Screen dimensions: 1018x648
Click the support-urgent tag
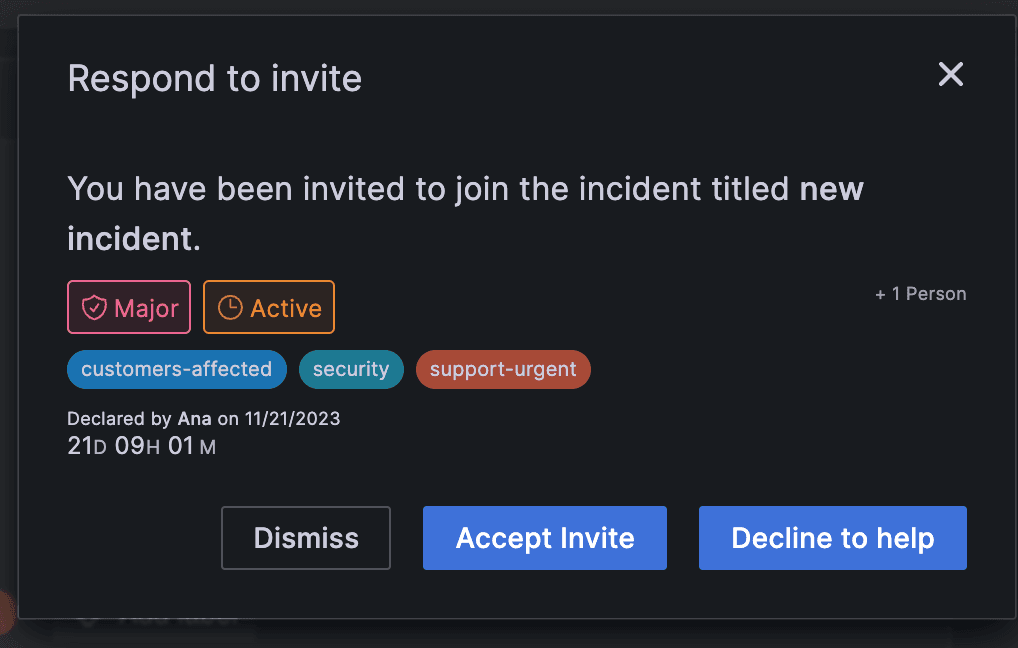click(x=503, y=369)
